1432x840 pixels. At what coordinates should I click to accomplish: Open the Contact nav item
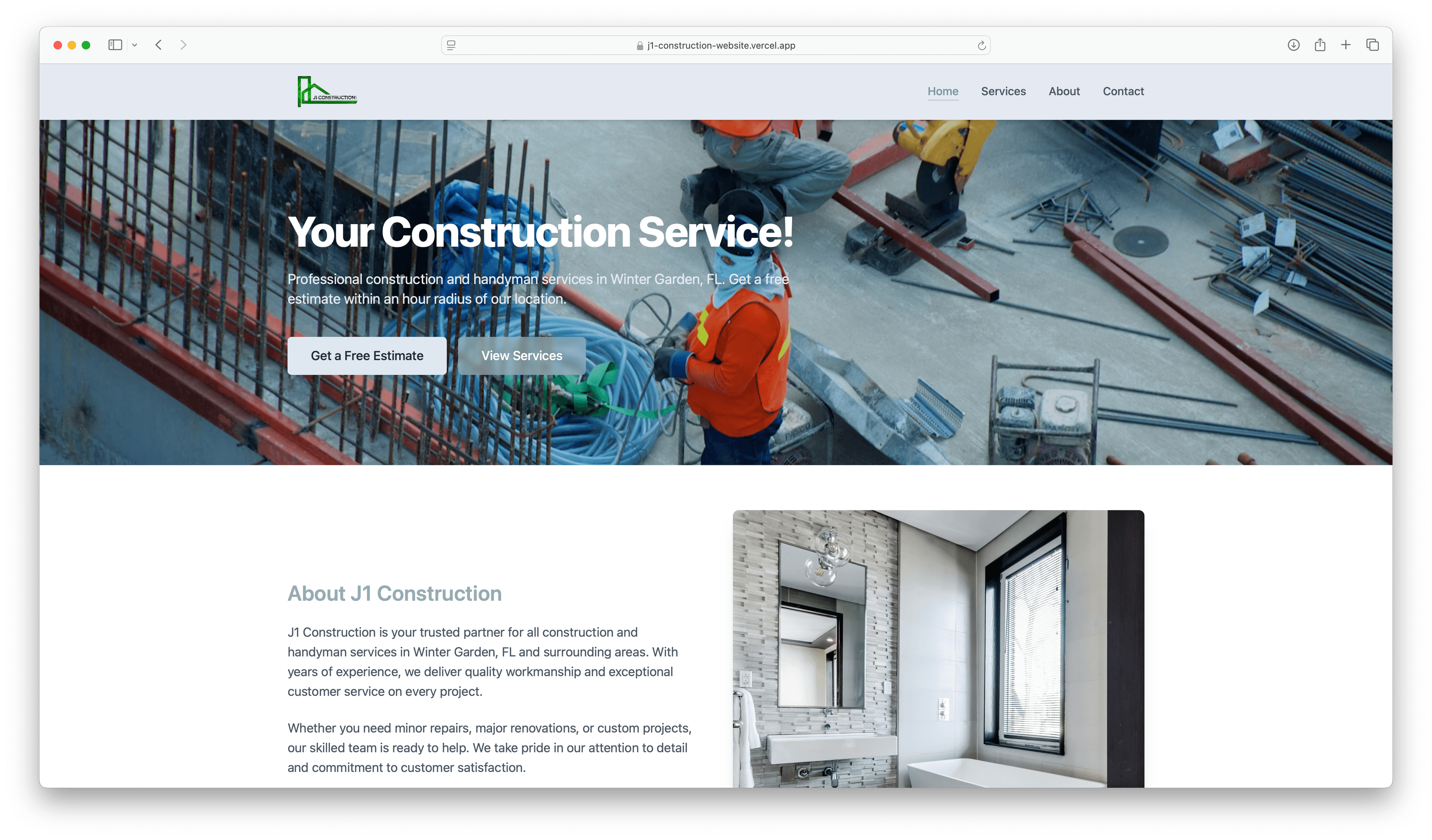(x=1123, y=91)
